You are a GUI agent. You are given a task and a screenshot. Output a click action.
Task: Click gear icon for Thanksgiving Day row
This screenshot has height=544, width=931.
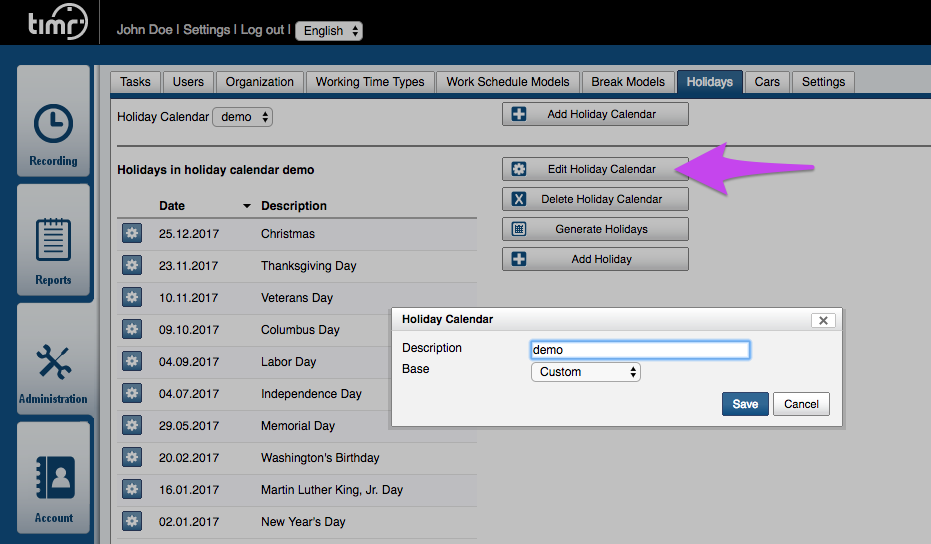[x=132, y=266]
